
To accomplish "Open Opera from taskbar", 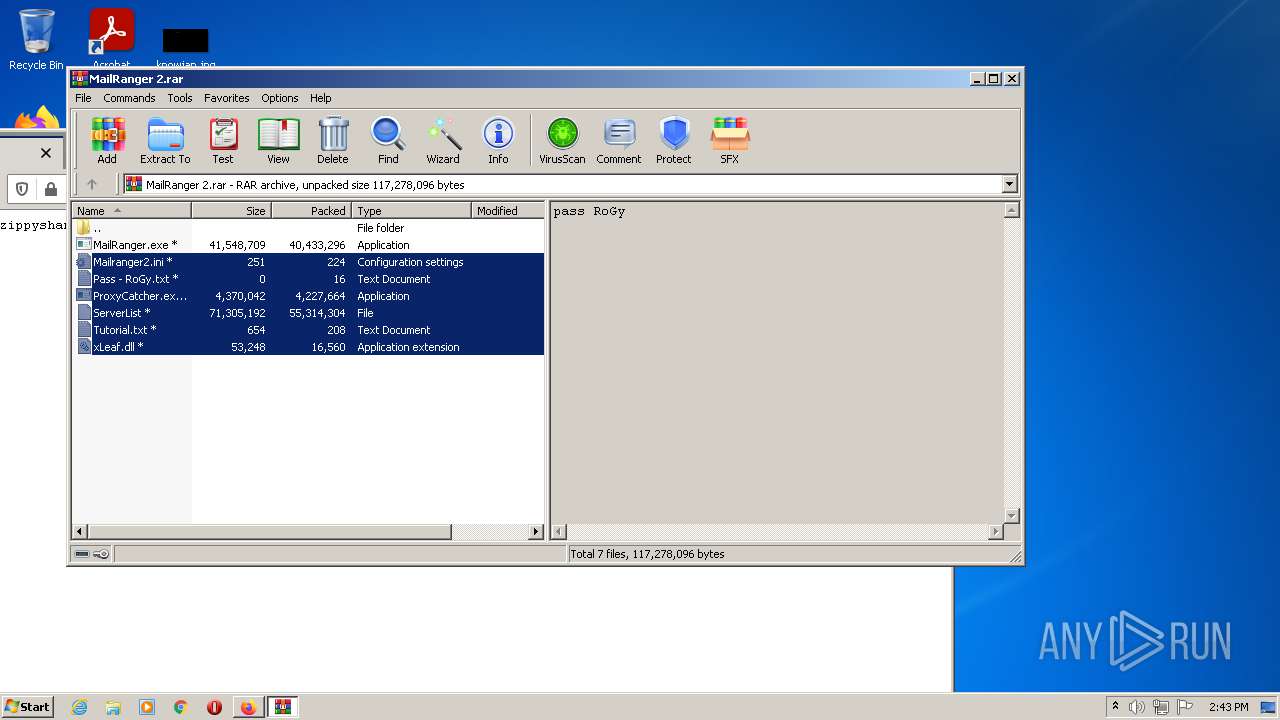I will 214,707.
